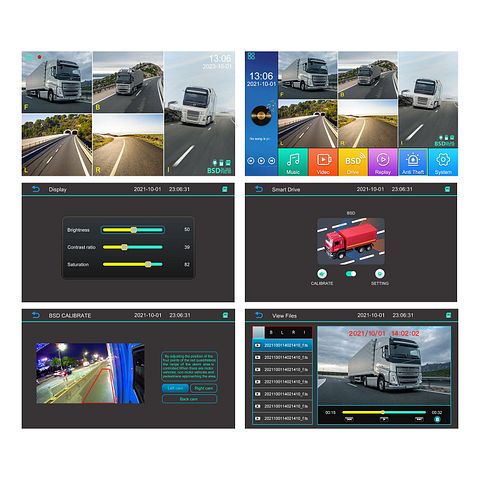Click the 13:06 clock on home sidebar
480x480 pixels.
(x=261, y=76)
